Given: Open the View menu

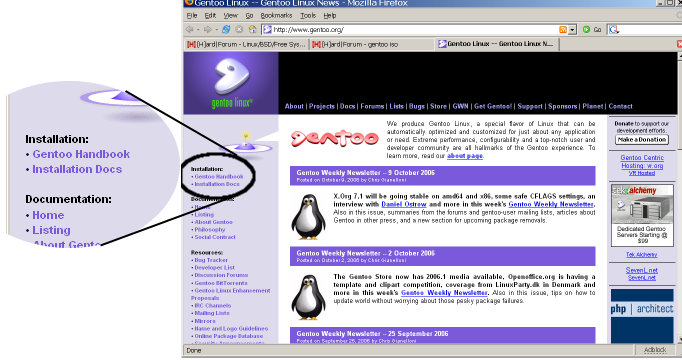Looking at the screenshot, I should point(231,15).
